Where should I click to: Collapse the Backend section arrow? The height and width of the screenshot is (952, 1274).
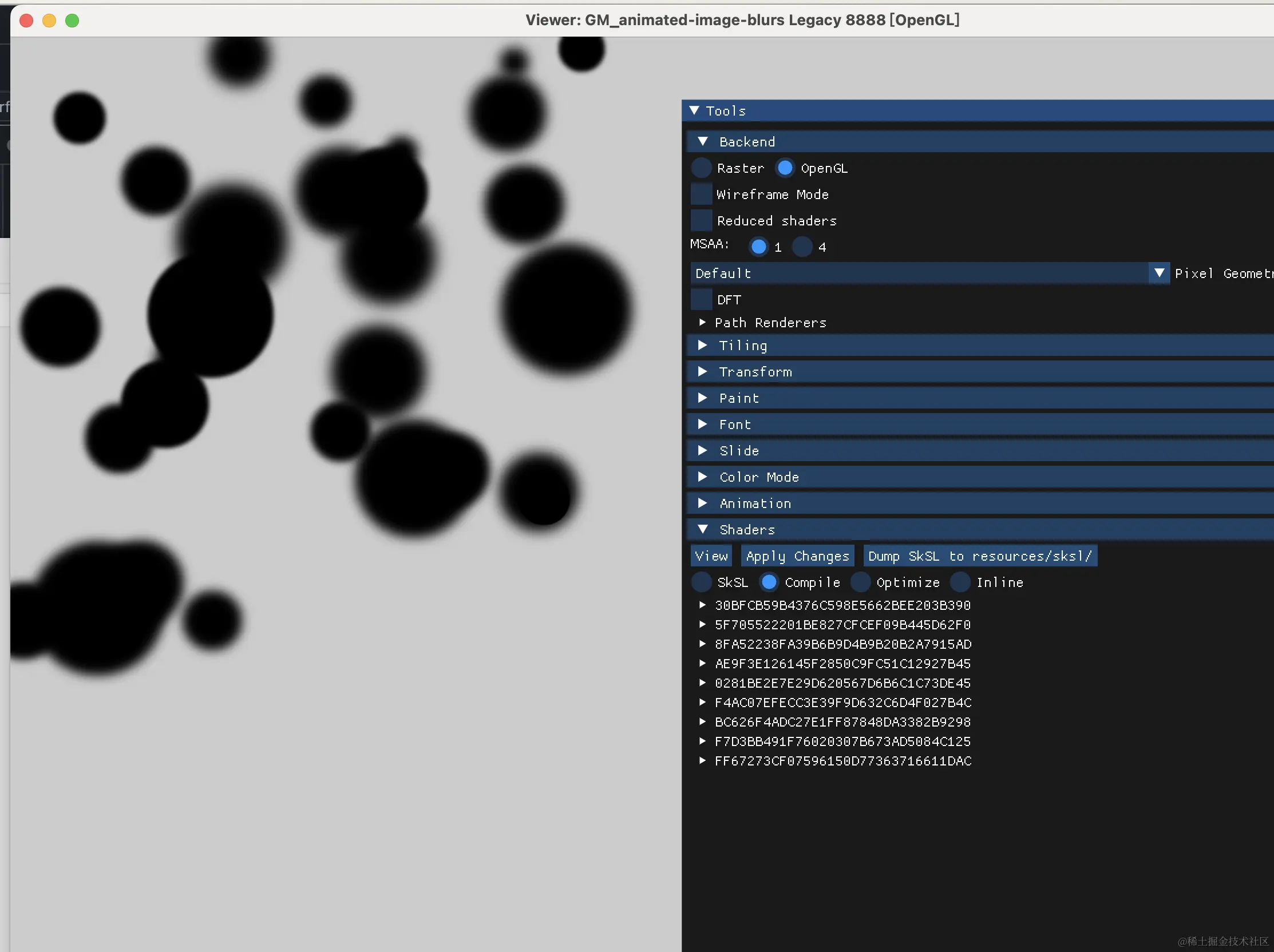pyautogui.click(x=703, y=141)
